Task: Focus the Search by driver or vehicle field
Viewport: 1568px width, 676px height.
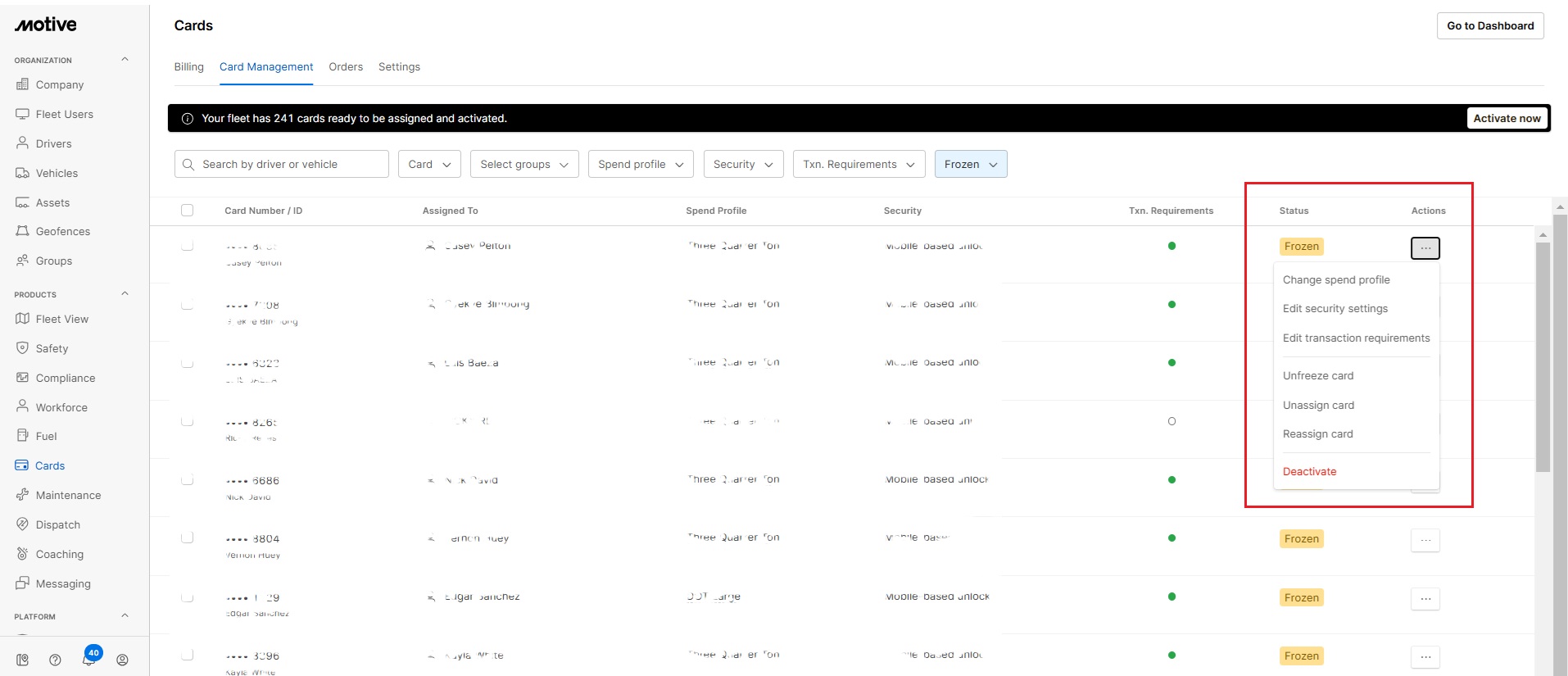Action: point(281,164)
